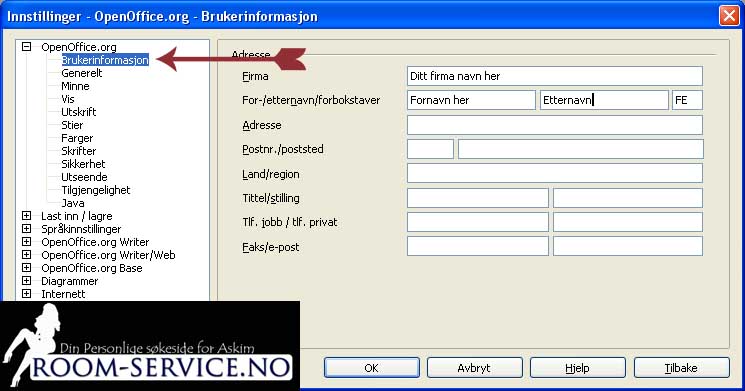Image resolution: width=745 pixels, height=391 pixels.
Task: Expand the Språkinnstillinger node
Action: coord(27,229)
